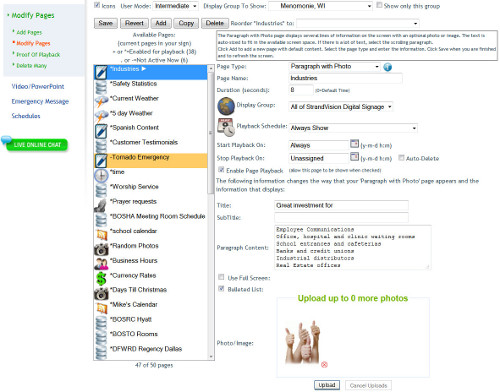Click the Save button
Image resolution: width=500 pixels, height=392 pixels.
click(x=106, y=23)
